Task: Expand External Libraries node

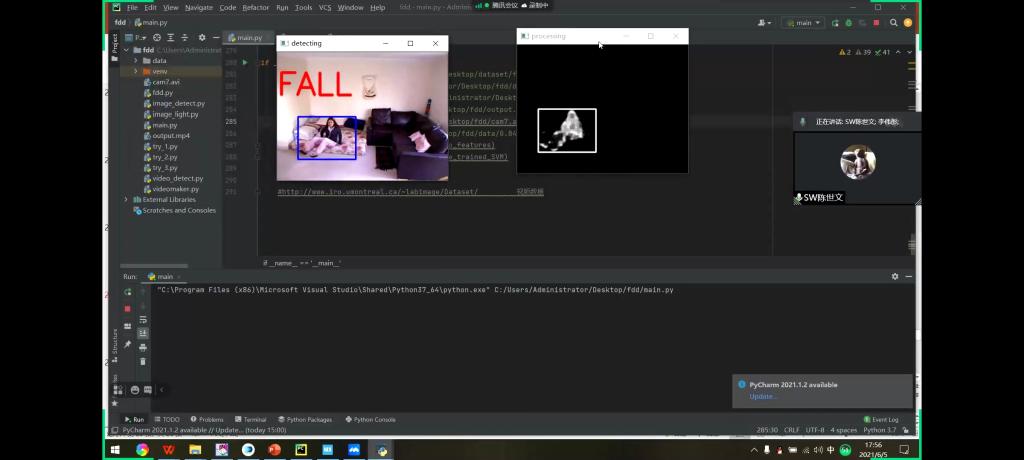Action: pyautogui.click(x=126, y=199)
